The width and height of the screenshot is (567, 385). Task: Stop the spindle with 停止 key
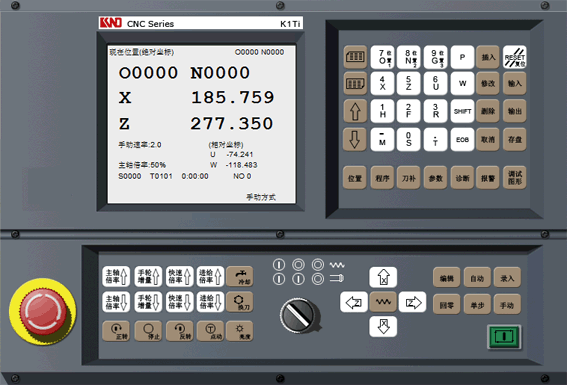(x=148, y=331)
